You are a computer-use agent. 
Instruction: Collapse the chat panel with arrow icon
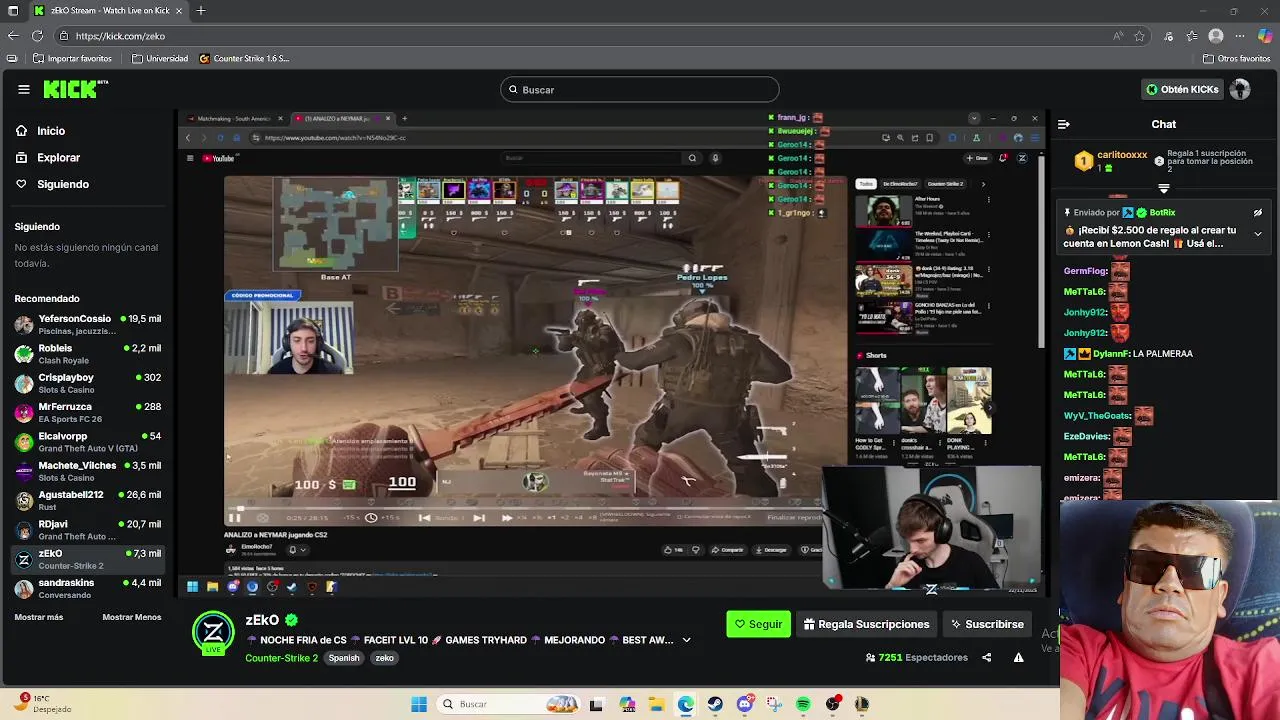click(1063, 124)
